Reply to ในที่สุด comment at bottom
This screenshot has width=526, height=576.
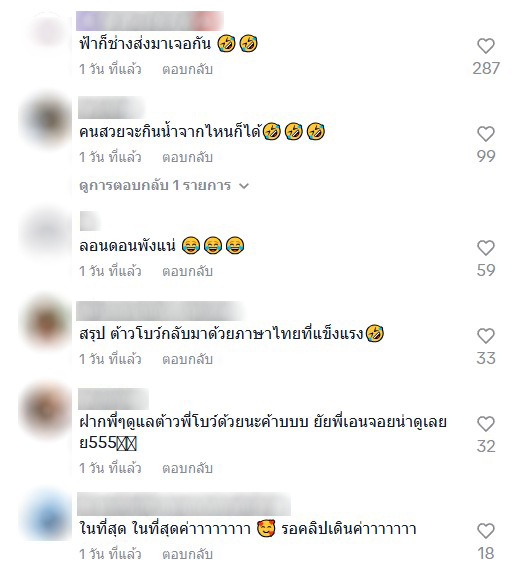pos(187,554)
